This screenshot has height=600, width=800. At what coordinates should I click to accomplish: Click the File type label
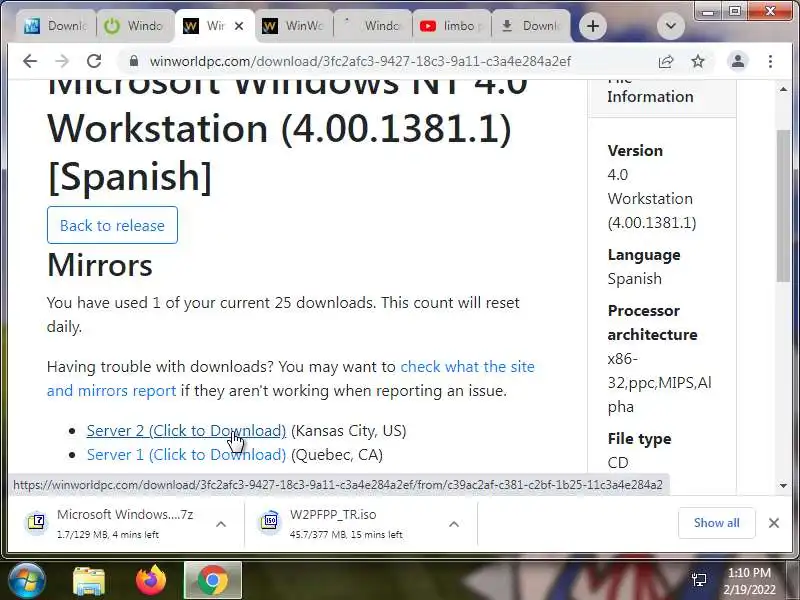coord(639,439)
